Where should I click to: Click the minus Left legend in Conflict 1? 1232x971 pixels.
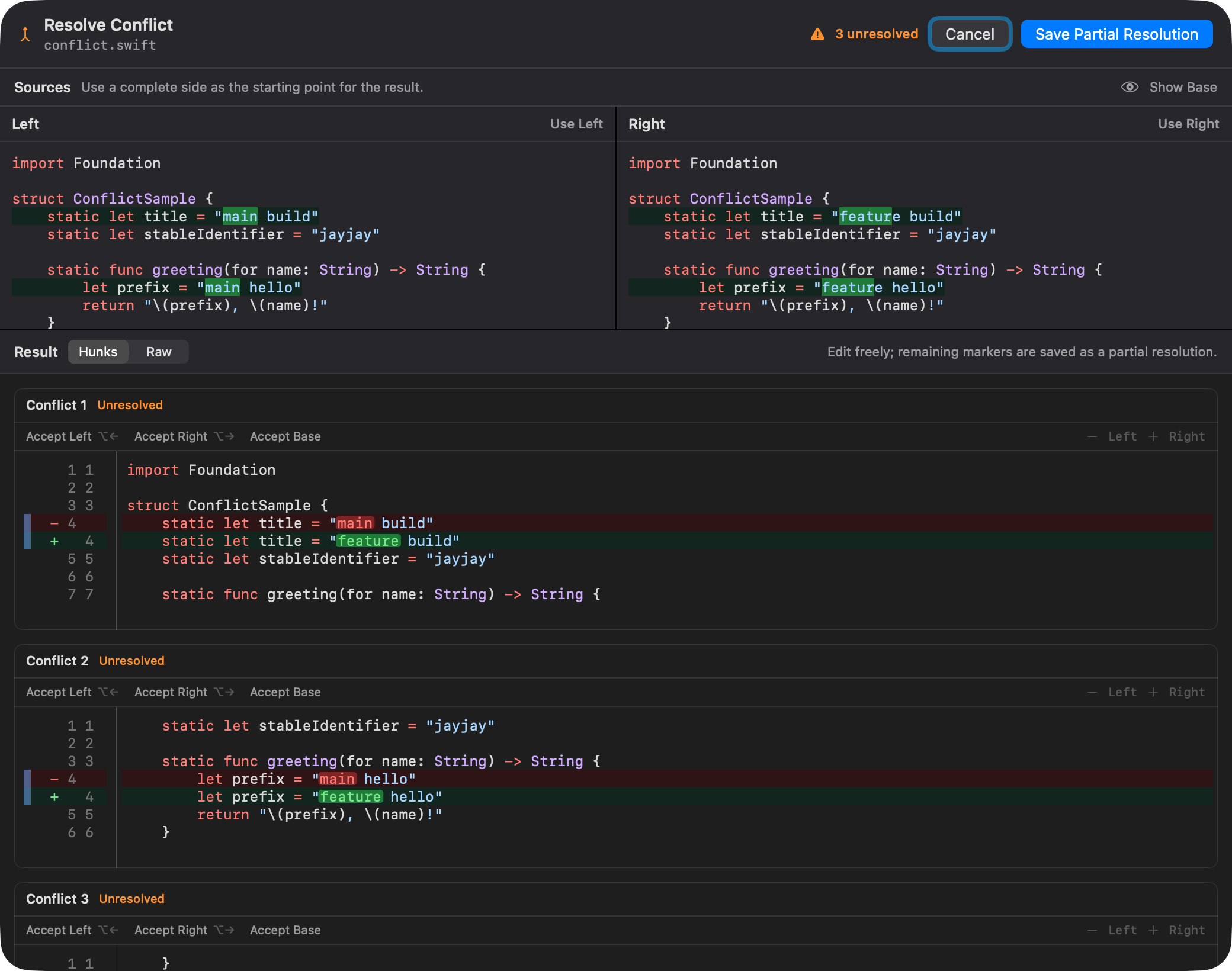1112,436
